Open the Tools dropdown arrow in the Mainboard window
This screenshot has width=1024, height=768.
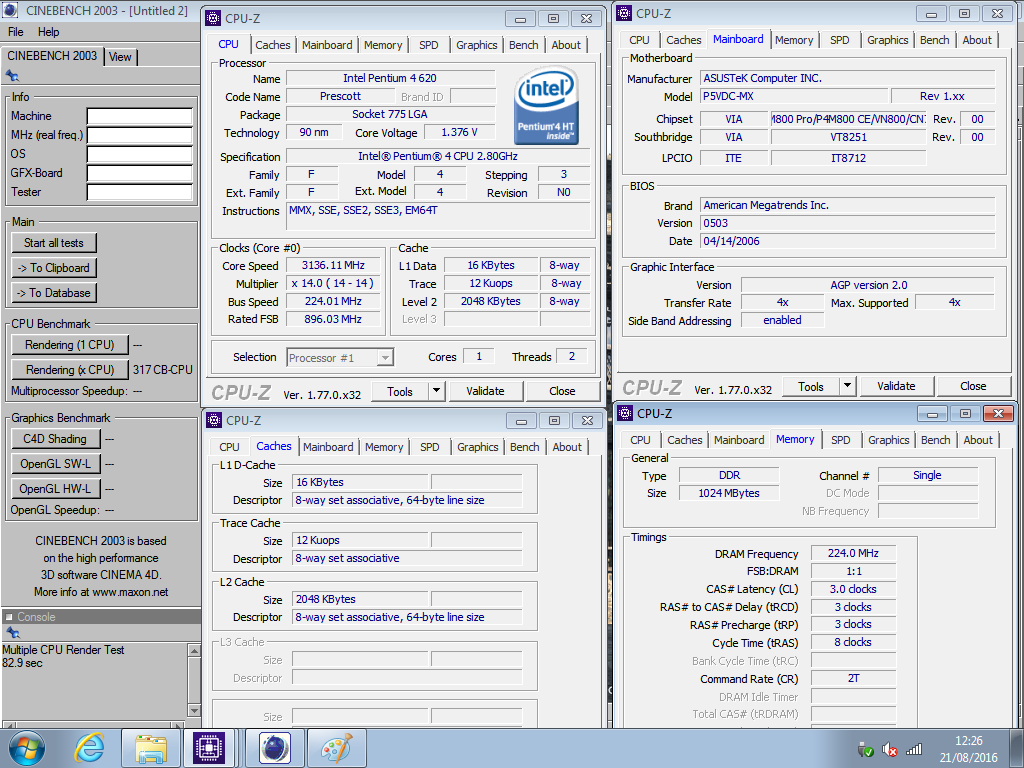(x=848, y=386)
